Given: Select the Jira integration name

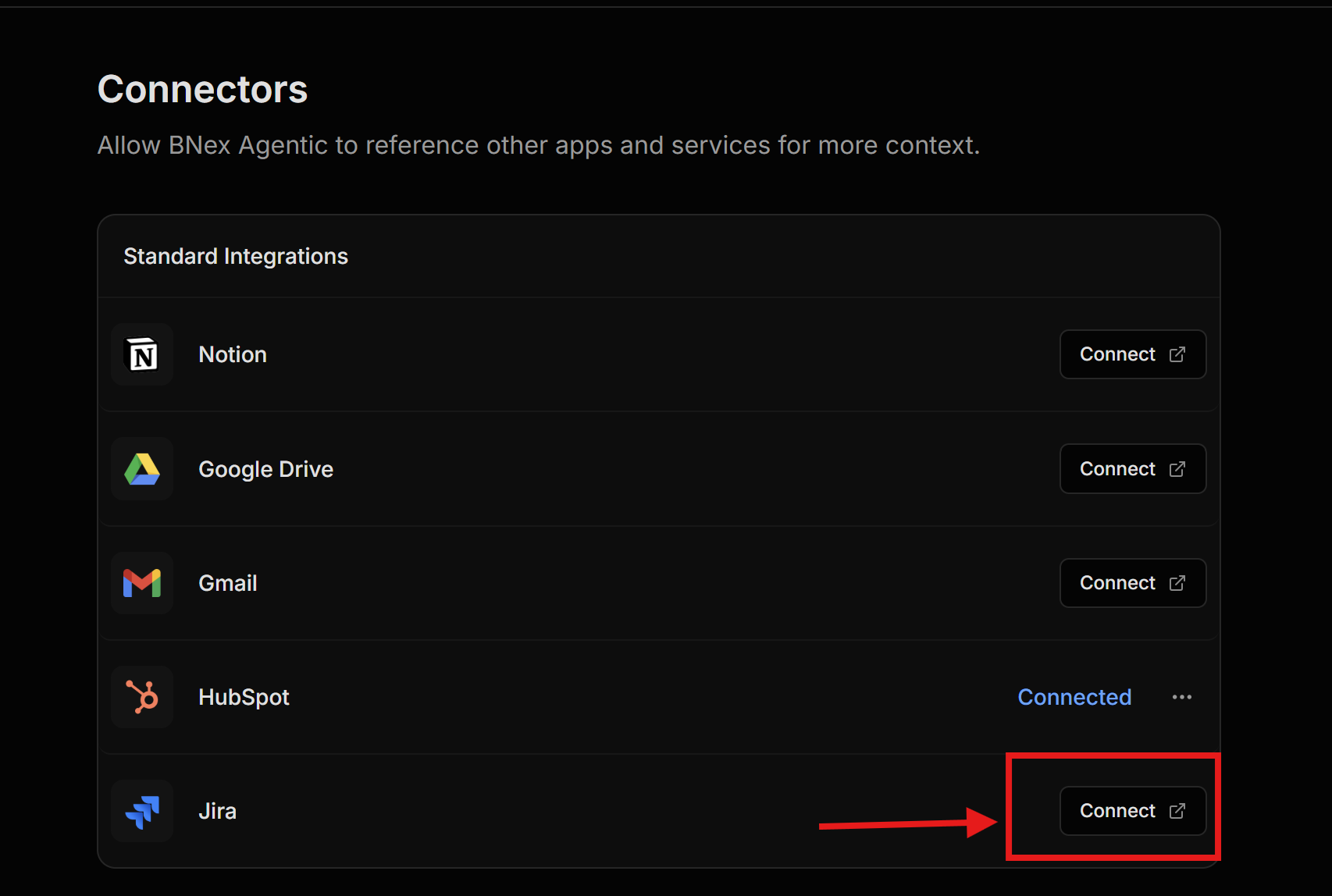Looking at the screenshot, I should [x=217, y=811].
